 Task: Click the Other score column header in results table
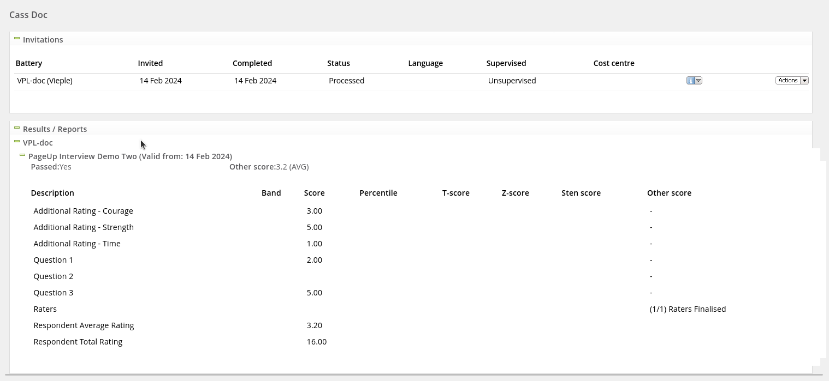click(x=669, y=193)
